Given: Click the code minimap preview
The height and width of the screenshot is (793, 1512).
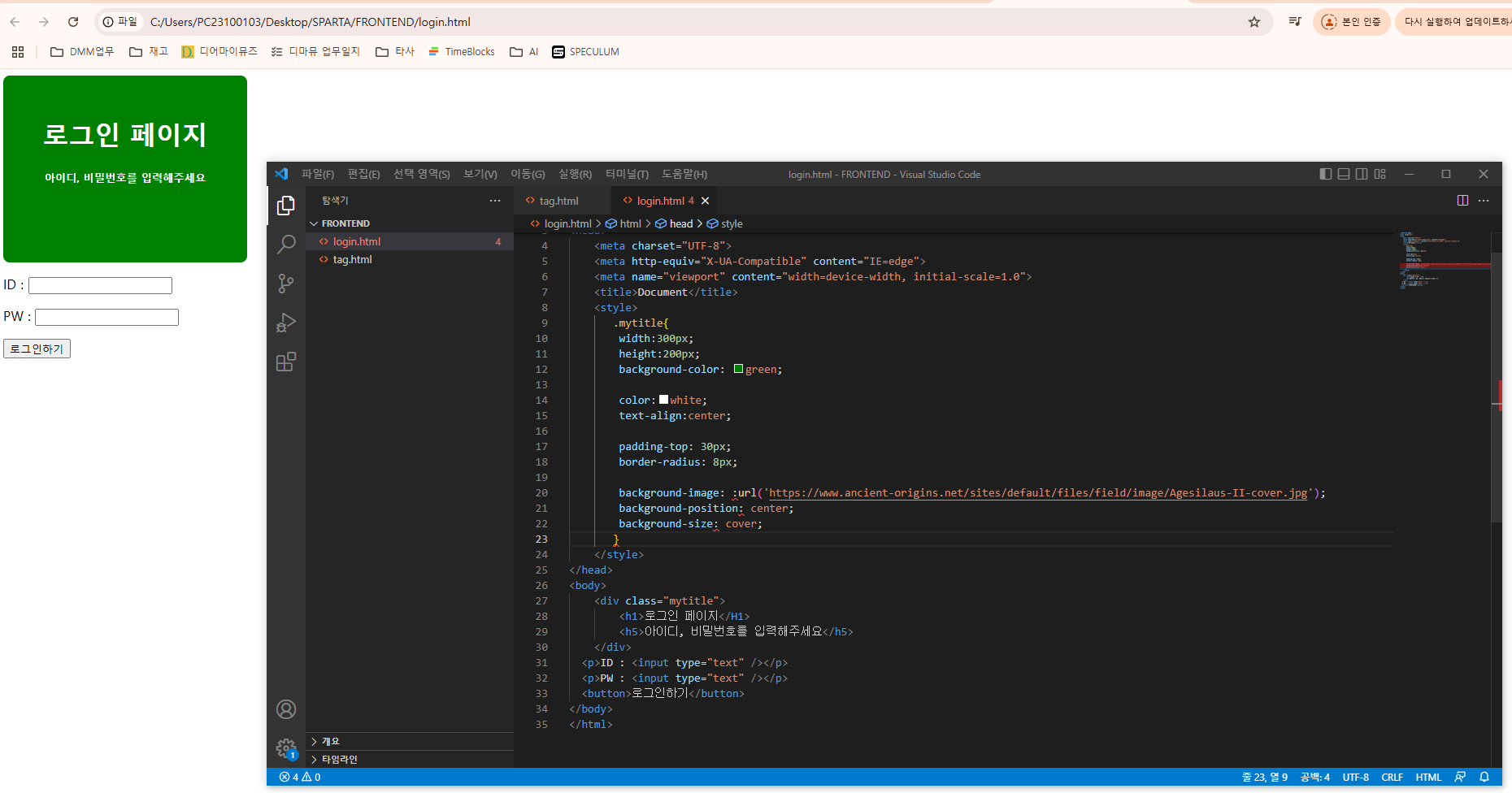Looking at the screenshot, I should [x=1444, y=260].
